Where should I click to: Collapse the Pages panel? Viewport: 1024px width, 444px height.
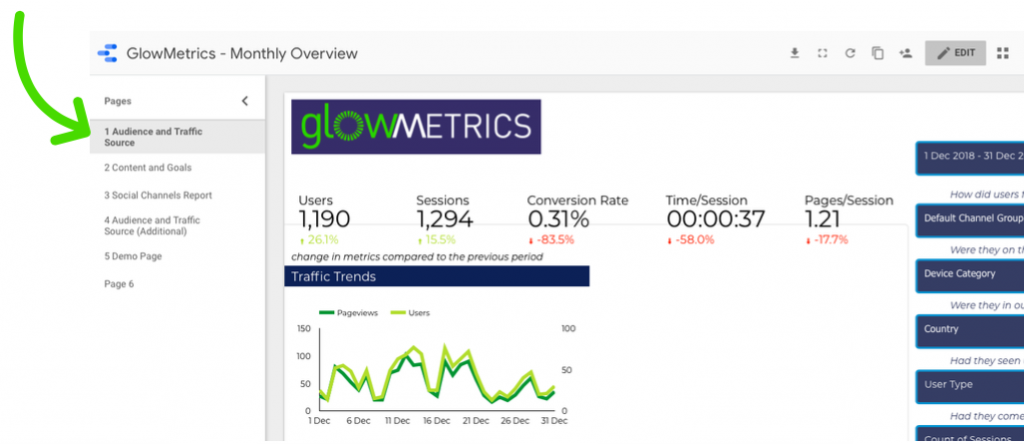245,101
